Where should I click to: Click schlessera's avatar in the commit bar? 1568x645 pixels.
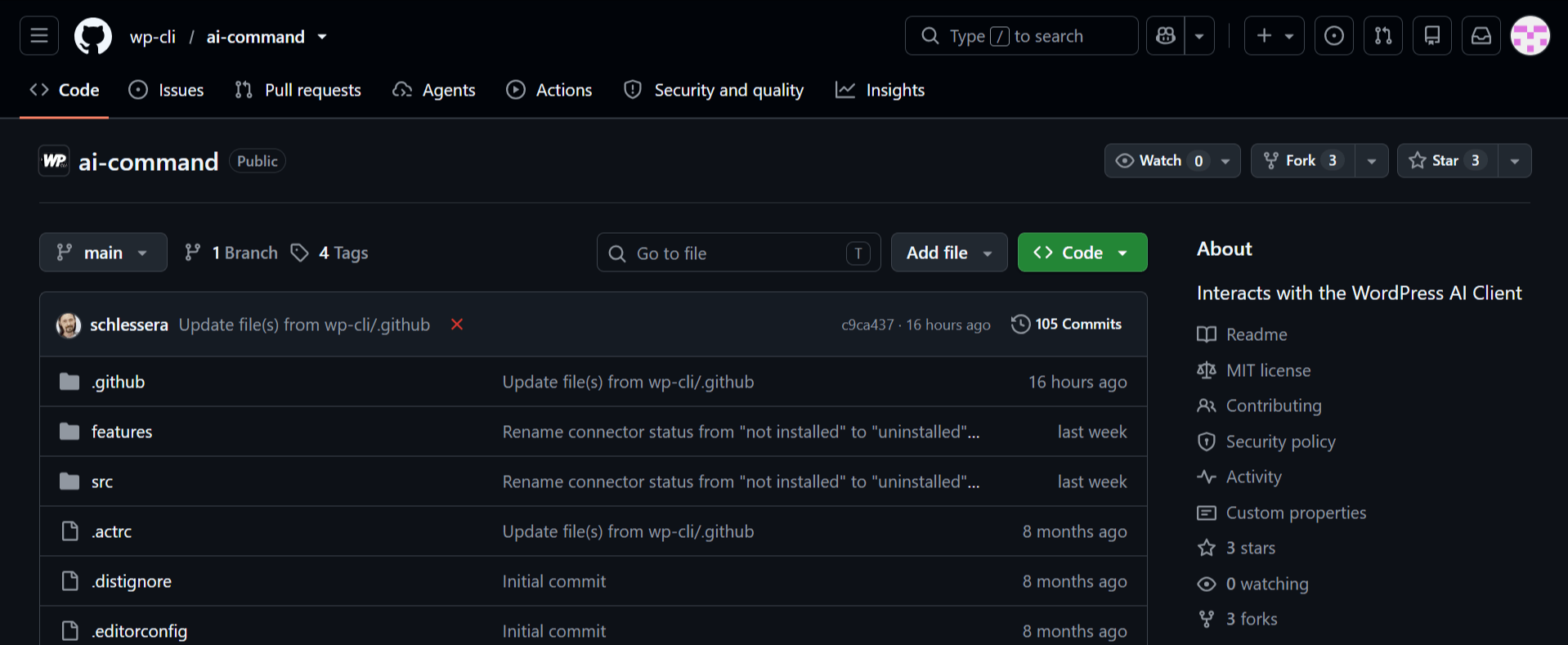[x=69, y=325]
